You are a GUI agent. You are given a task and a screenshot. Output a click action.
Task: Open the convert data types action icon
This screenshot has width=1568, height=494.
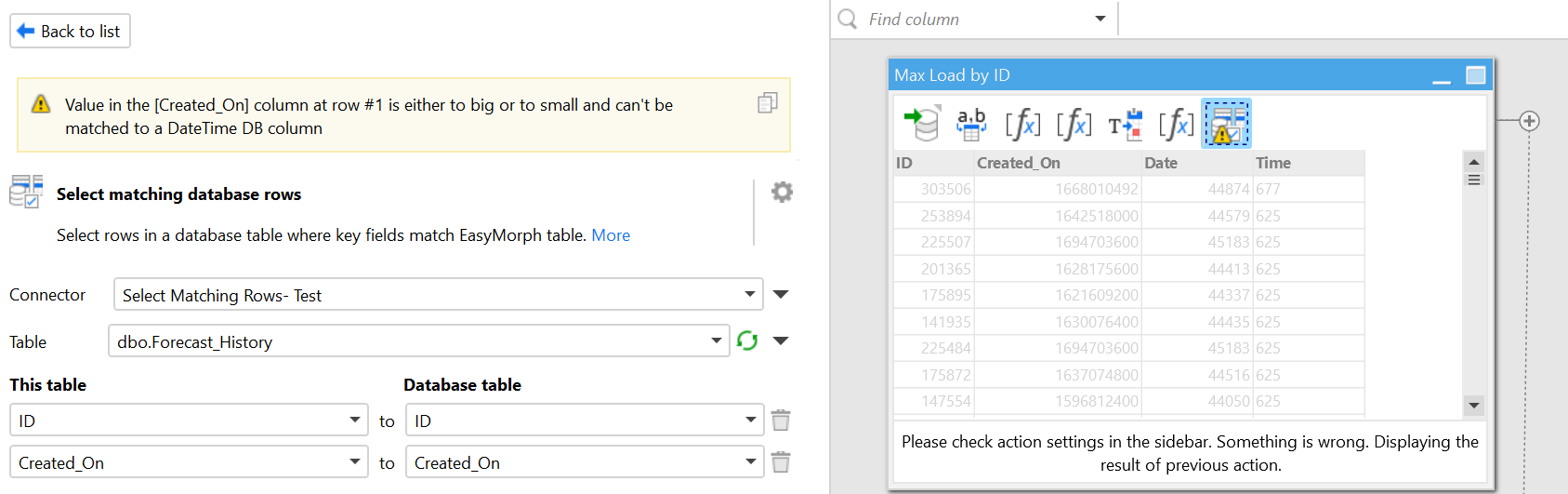tap(1125, 124)
